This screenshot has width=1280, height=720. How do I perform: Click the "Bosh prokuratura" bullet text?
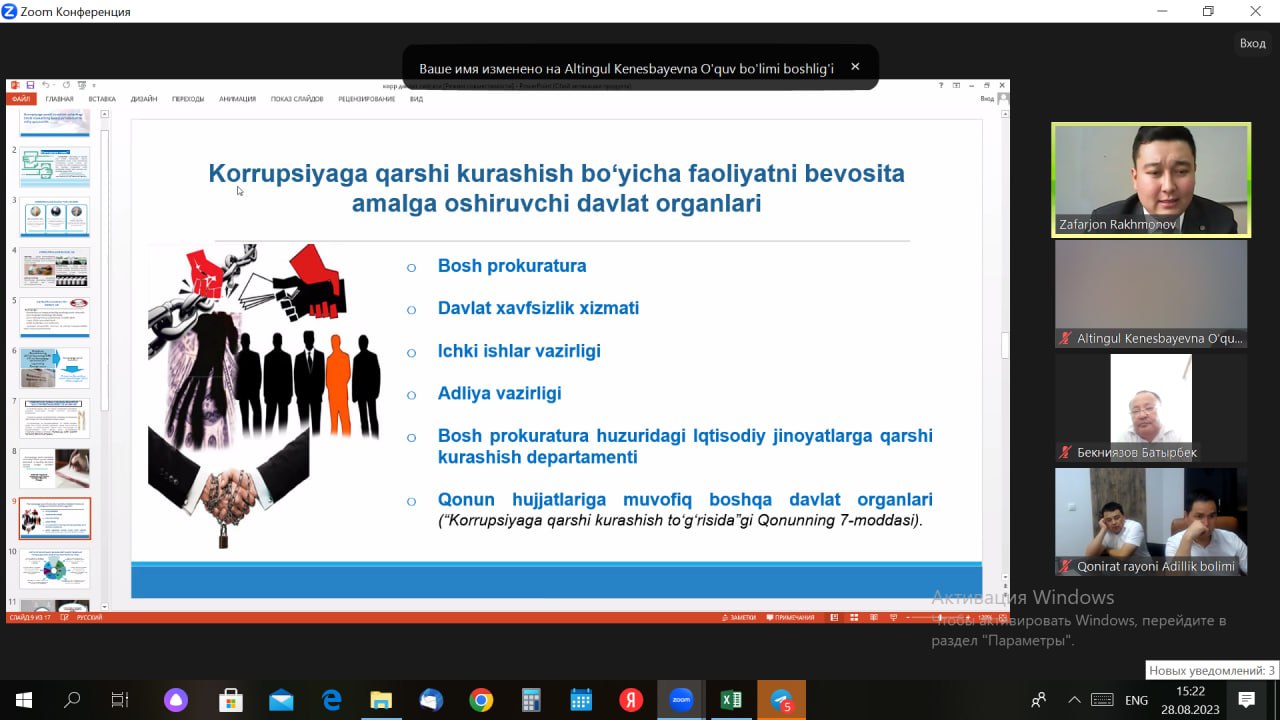coord(512,266)
